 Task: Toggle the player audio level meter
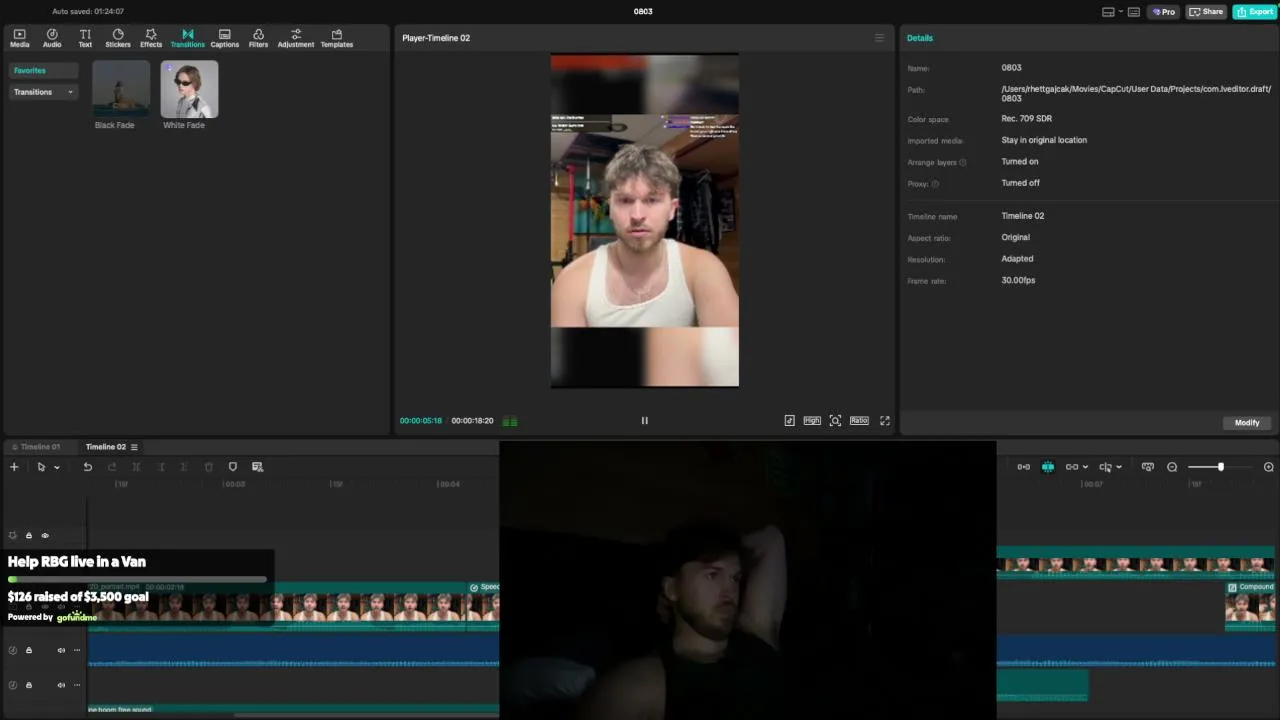coord(510,421)
